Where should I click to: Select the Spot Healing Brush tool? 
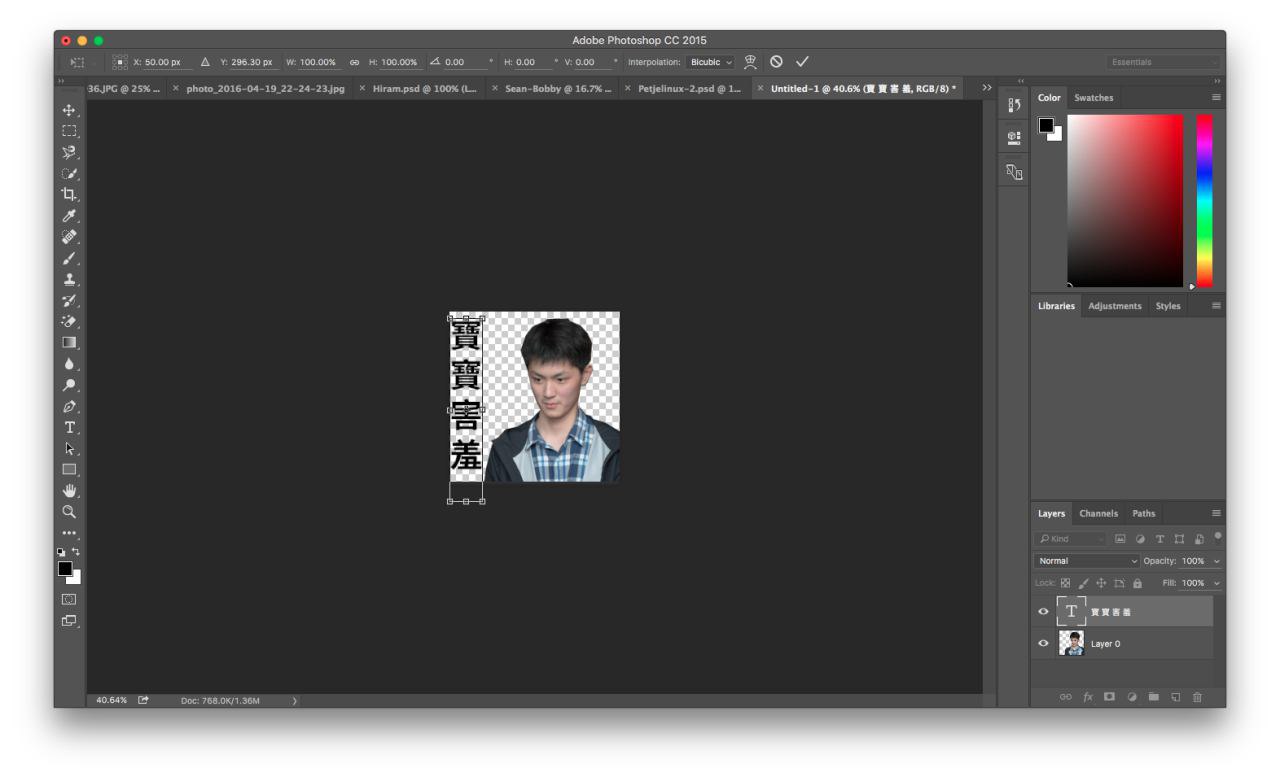pos(69,237)
